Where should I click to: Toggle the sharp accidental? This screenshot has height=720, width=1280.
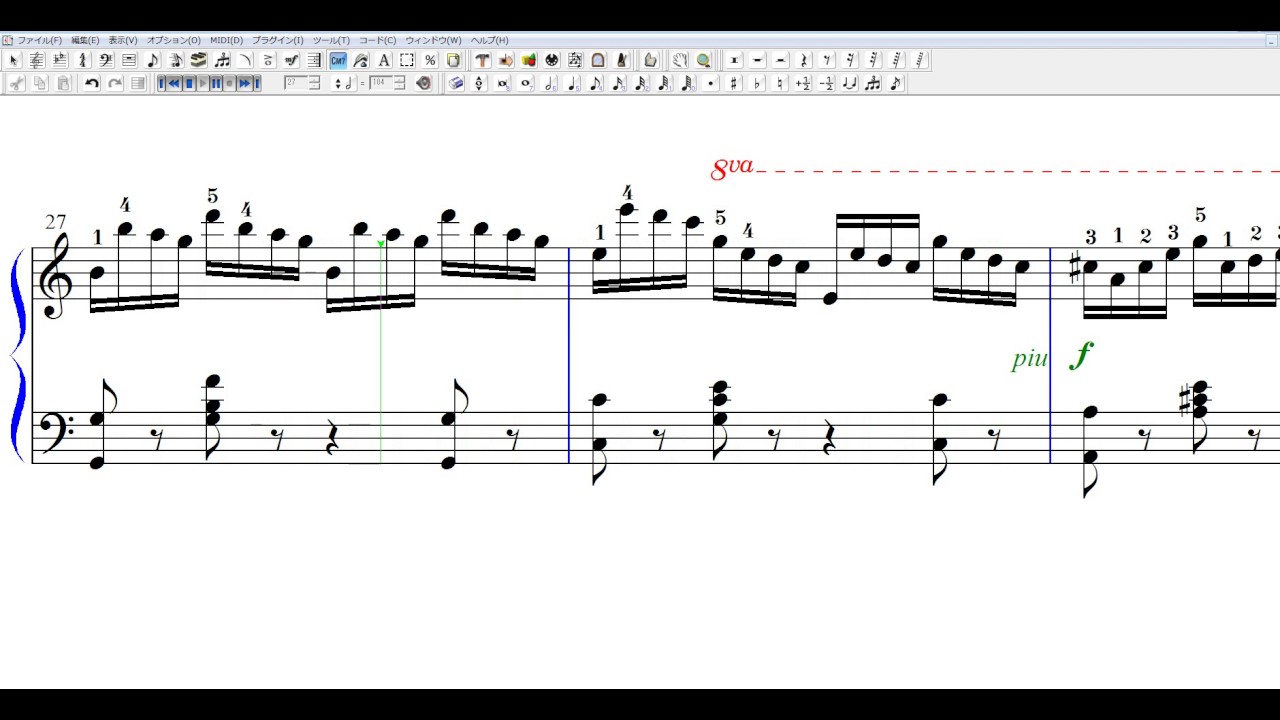coord(734,83)
